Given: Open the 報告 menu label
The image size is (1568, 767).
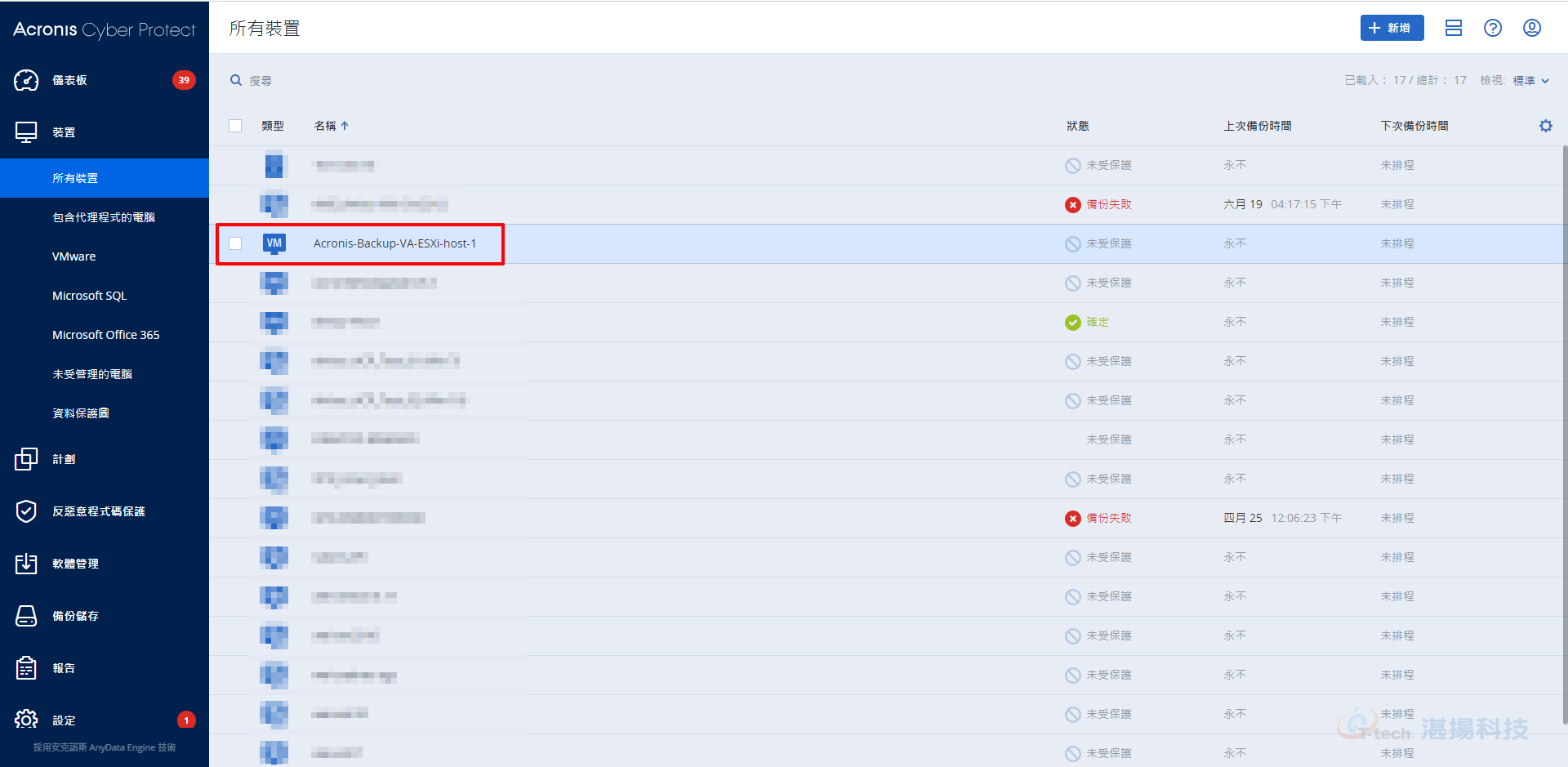Looking at the screenshot, I should (64, 668).
